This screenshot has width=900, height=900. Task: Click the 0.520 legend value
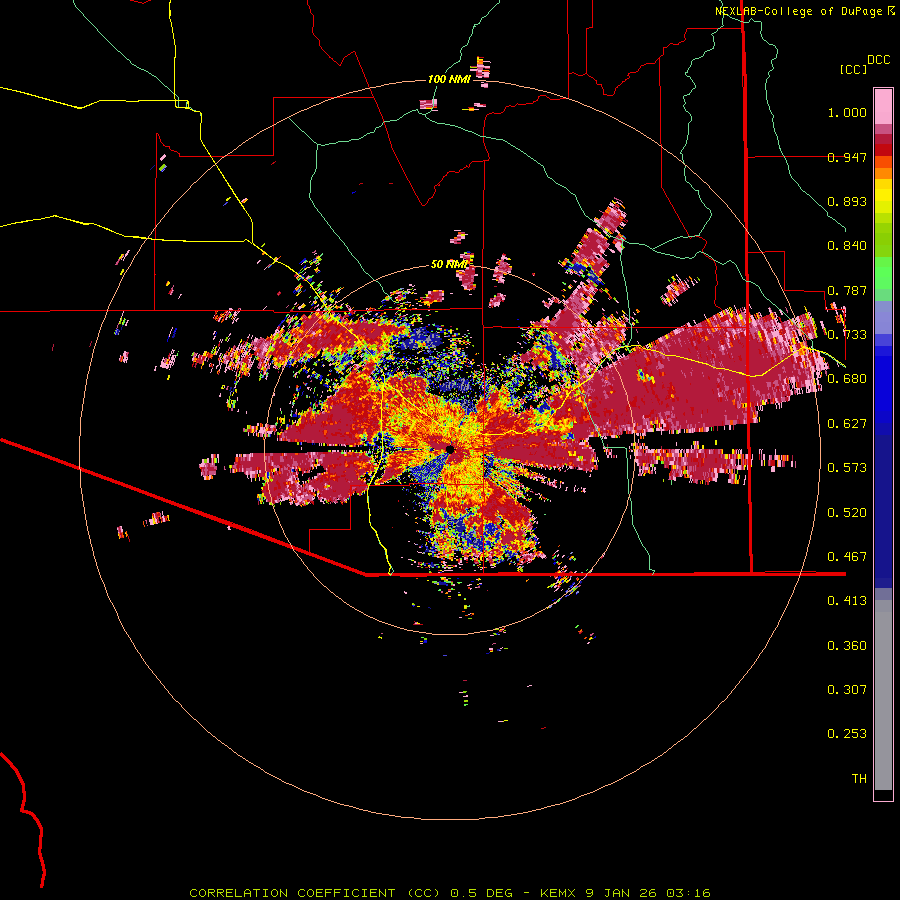pyautogui.click(x=847, y=513)
